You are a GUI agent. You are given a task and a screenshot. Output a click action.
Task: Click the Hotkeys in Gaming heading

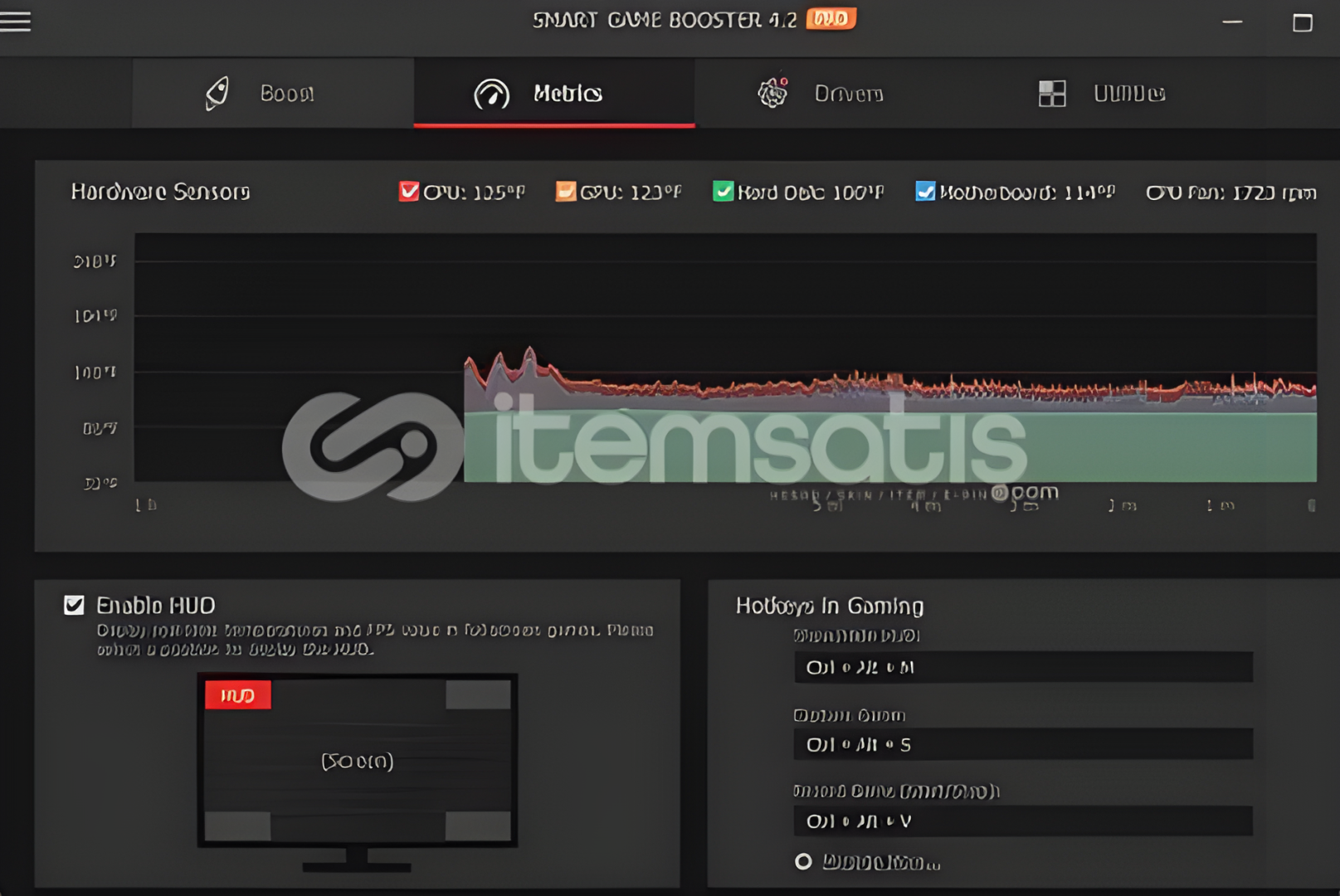pos(830,606)
